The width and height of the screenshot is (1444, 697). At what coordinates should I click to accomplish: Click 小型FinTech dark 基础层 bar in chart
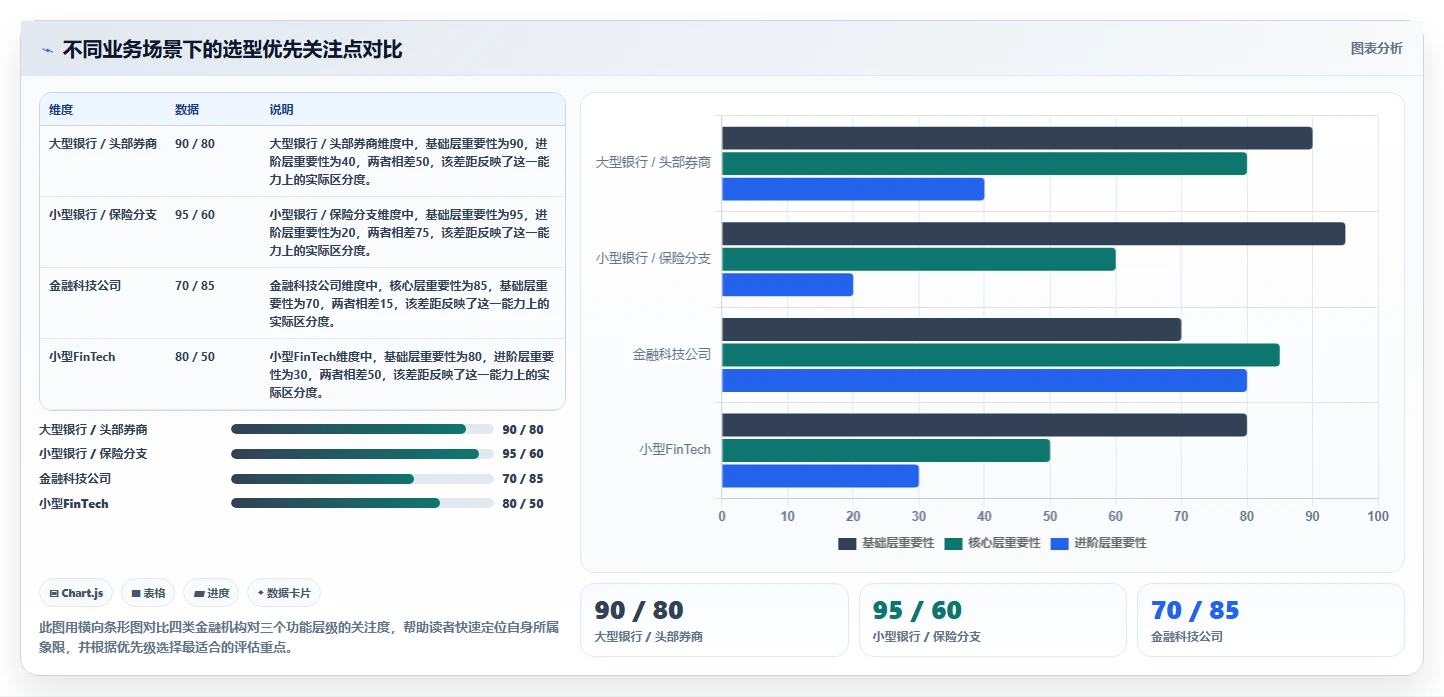pos(984,425)
